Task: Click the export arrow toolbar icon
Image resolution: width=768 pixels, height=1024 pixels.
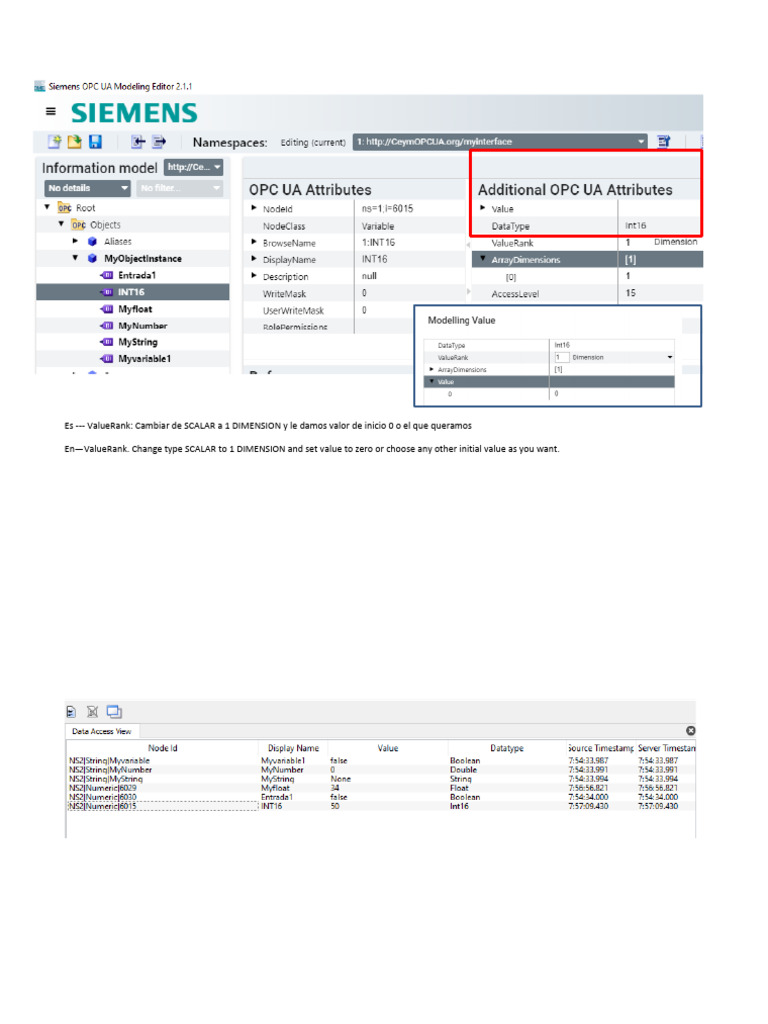Action: click(159, 142)
